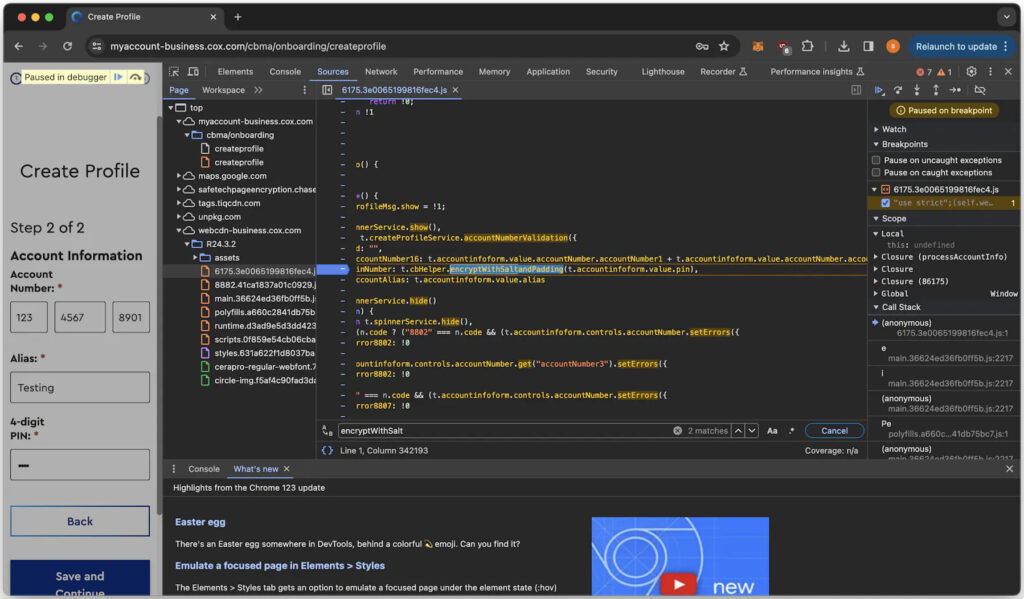Reload the page

(x=67, y=46)
